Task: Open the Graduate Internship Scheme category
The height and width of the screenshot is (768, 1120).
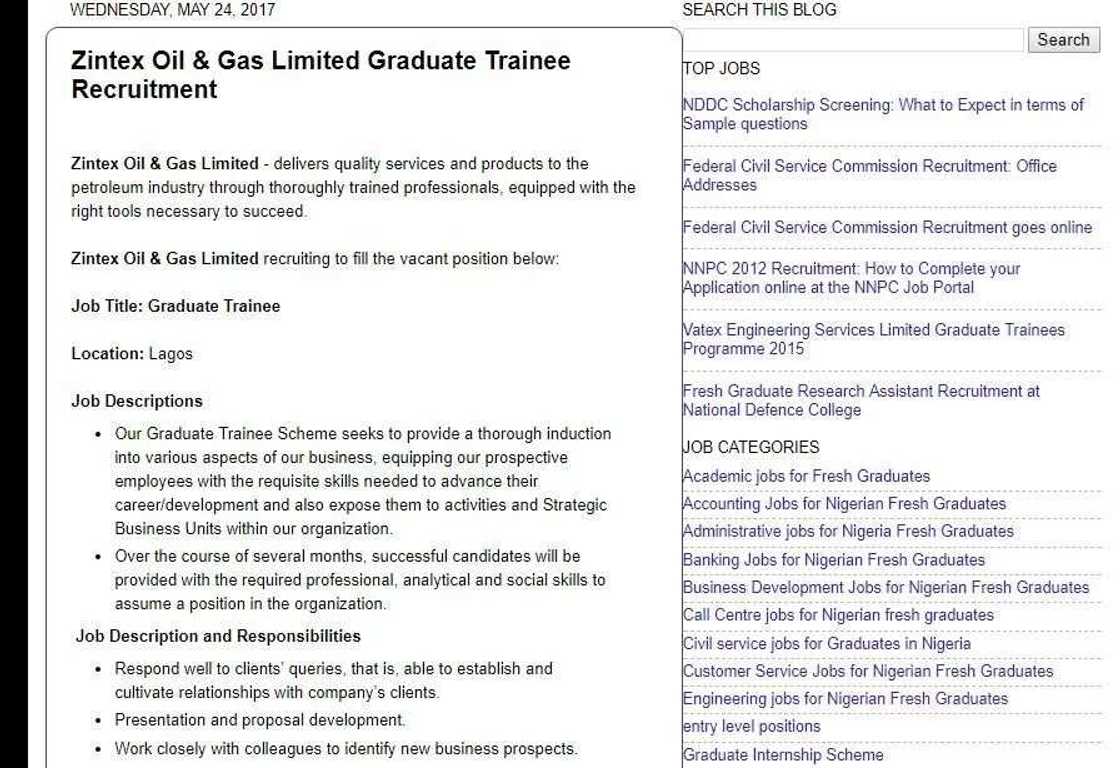Action: click(x=782, y=755)
